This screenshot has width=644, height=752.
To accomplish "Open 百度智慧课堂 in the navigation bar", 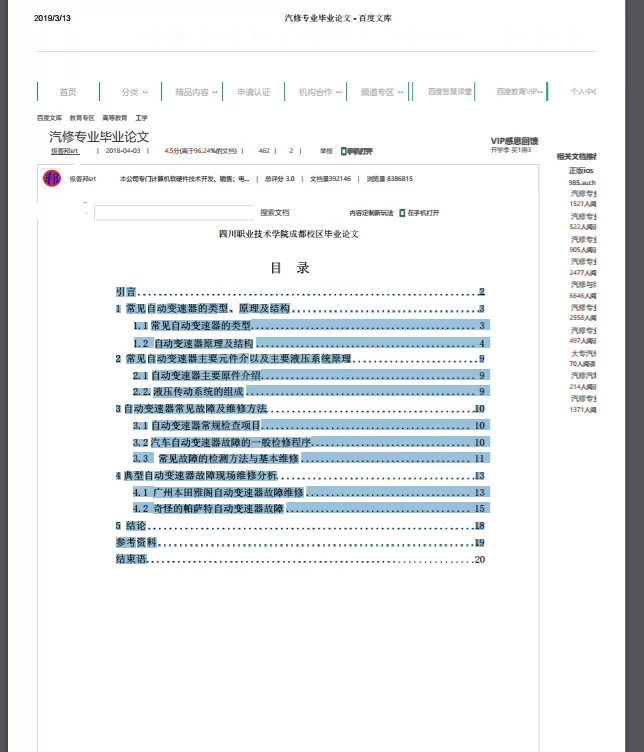I will pos(450,91).
